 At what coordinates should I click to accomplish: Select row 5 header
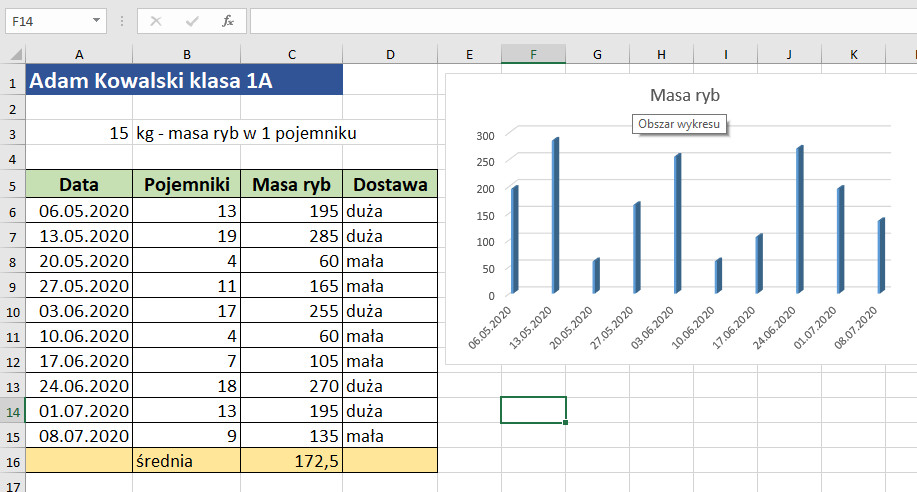13,185
